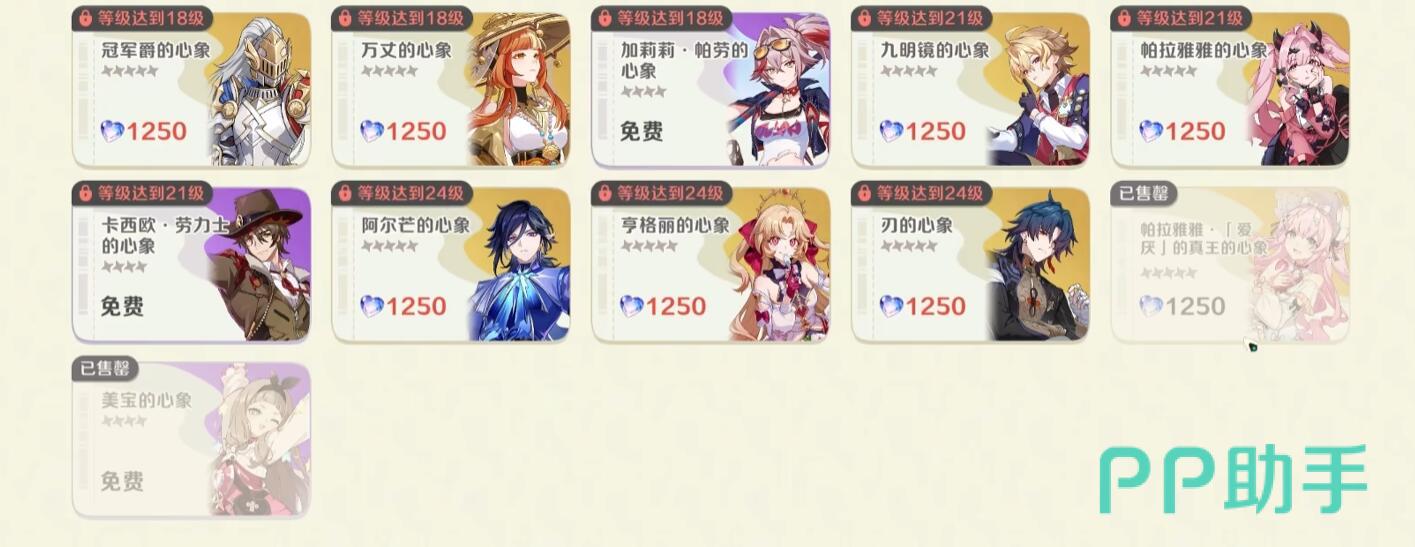Click the 免费 label on 加莉莉·帕劳 card
The image size is (1415, 547).
pos(642,131)
